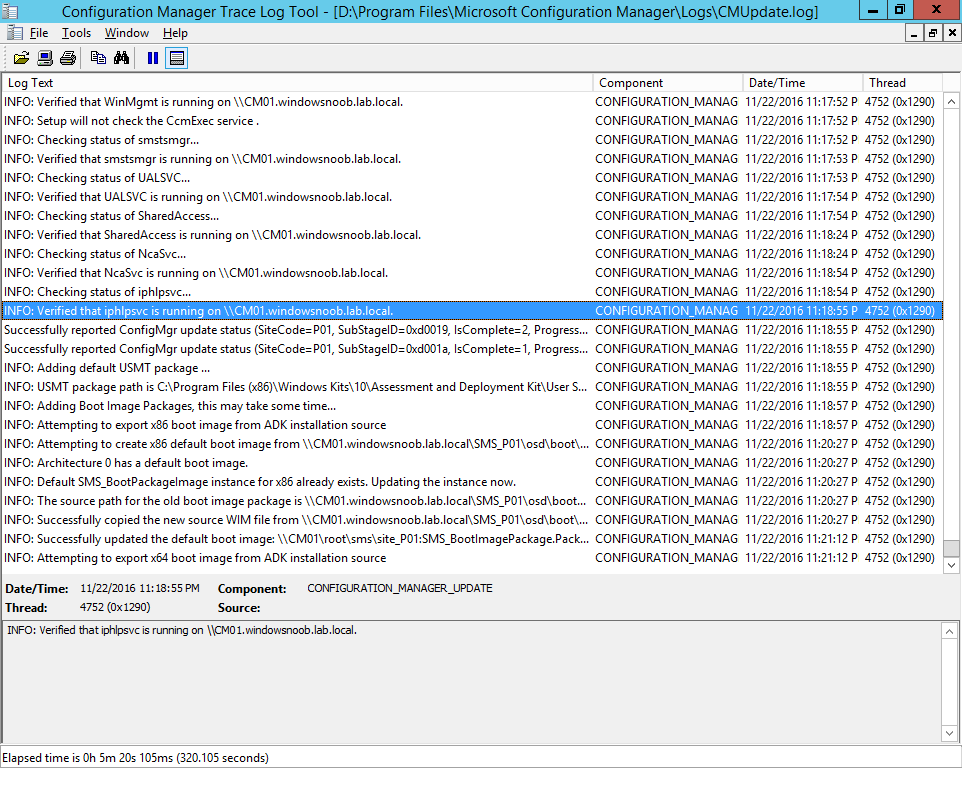This screenshot has width=962, height=799.
Task: Open the Help menu
Action: [x=175, y=33]
